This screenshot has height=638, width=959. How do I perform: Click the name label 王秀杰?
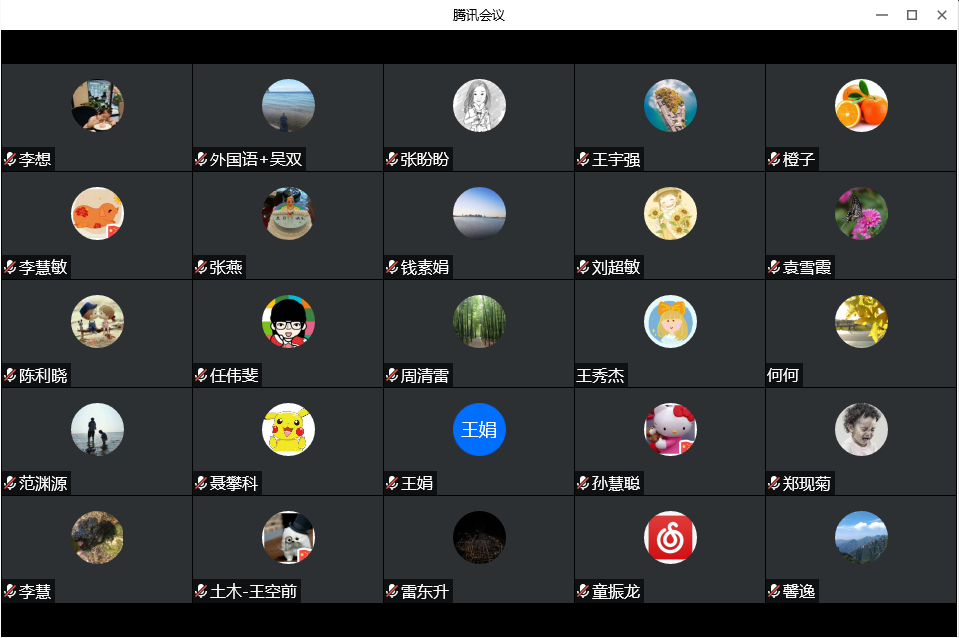pyautogui.click(x=600, y=376)
